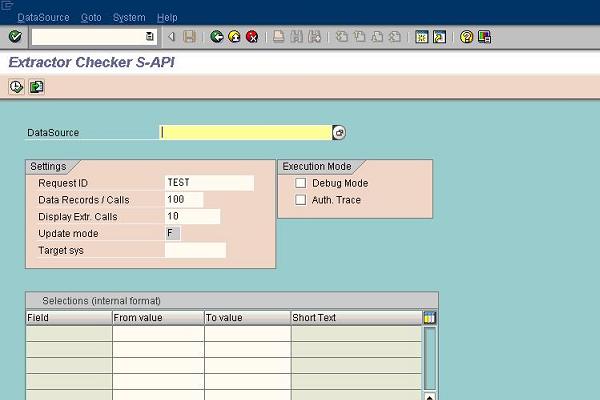
Task: Expand the command field history dropdown
Action: click(150, 37)
